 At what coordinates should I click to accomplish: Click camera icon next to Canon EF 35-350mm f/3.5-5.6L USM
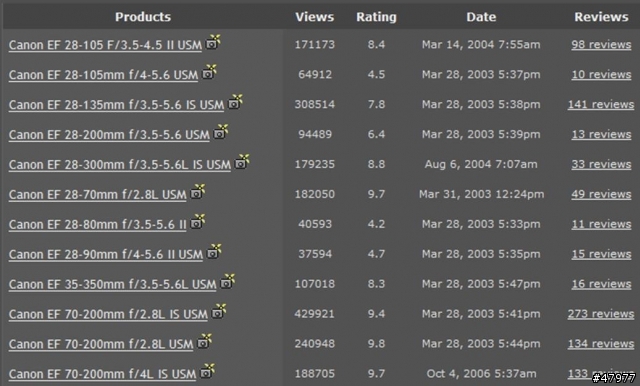coord(228,282)
